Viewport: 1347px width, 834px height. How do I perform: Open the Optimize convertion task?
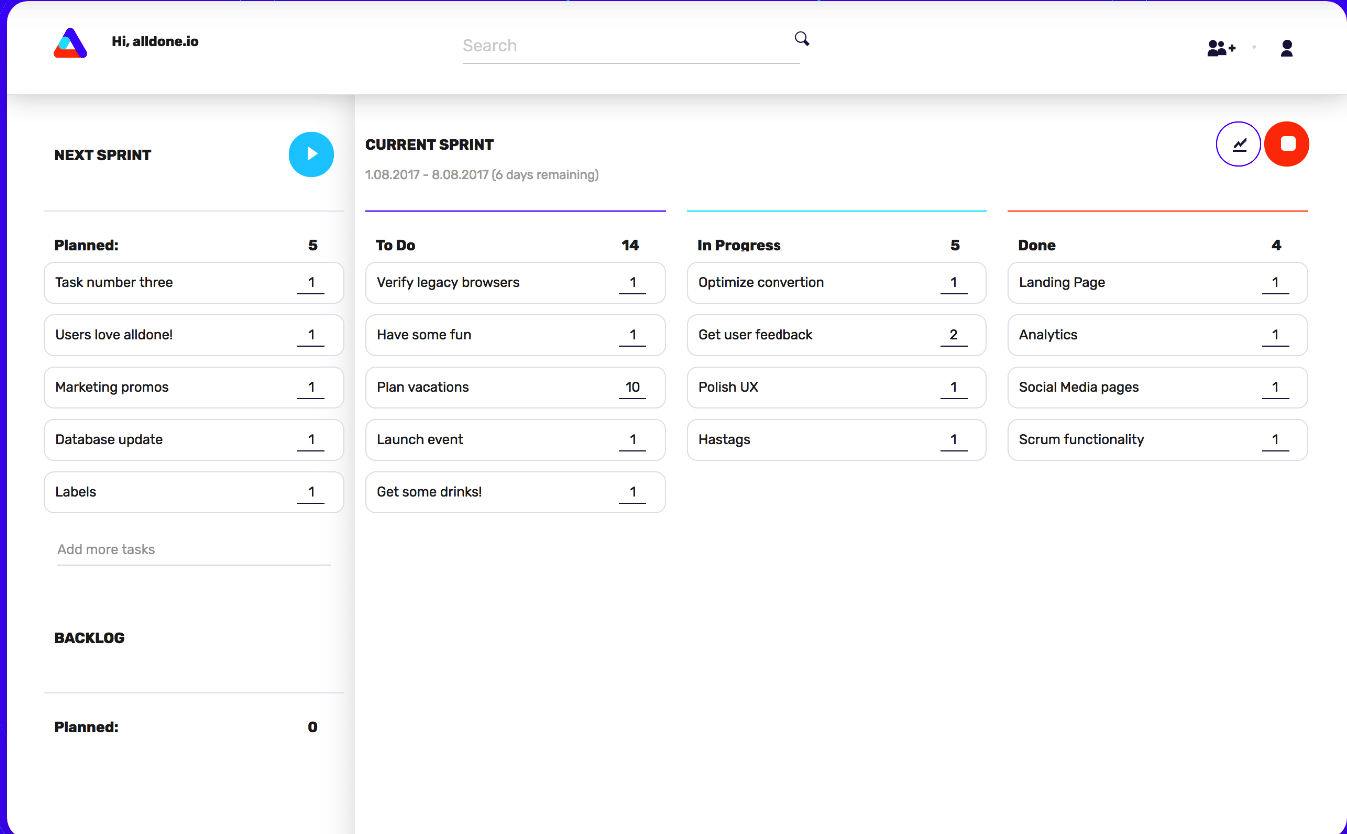tap(836, 283)
